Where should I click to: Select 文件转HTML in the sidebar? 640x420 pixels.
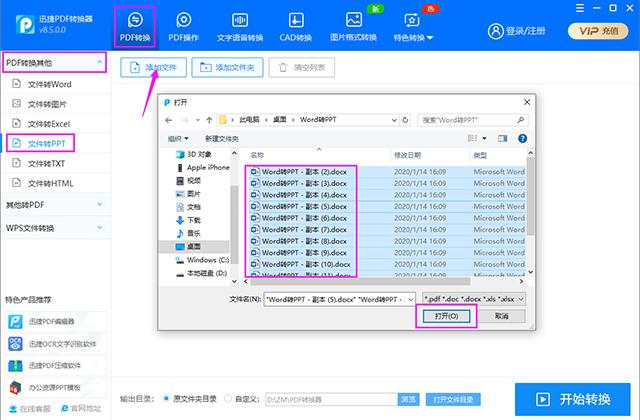(50, 183)
